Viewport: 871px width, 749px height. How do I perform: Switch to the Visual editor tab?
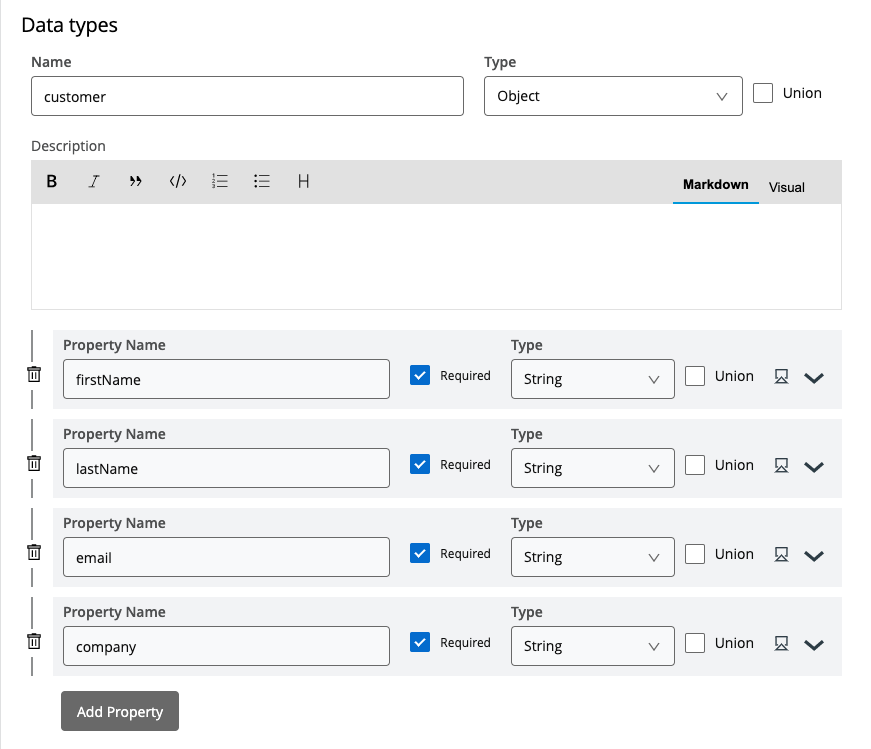(x=786, y=187)
